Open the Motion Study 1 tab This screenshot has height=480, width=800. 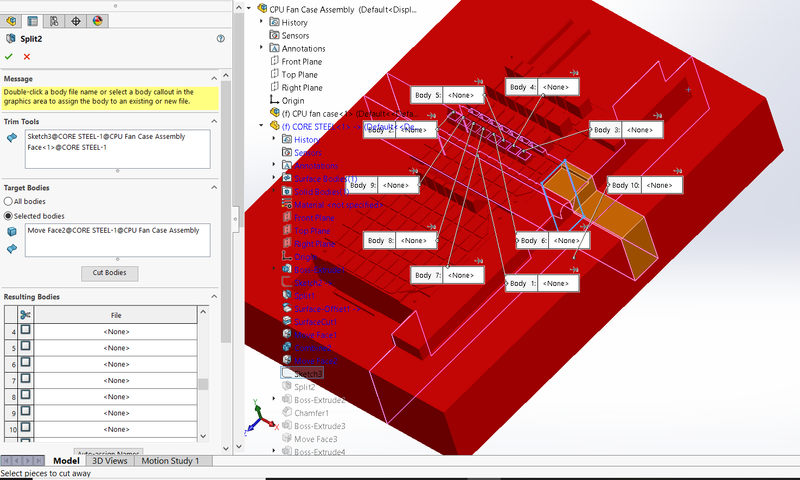tap(170, 461)
